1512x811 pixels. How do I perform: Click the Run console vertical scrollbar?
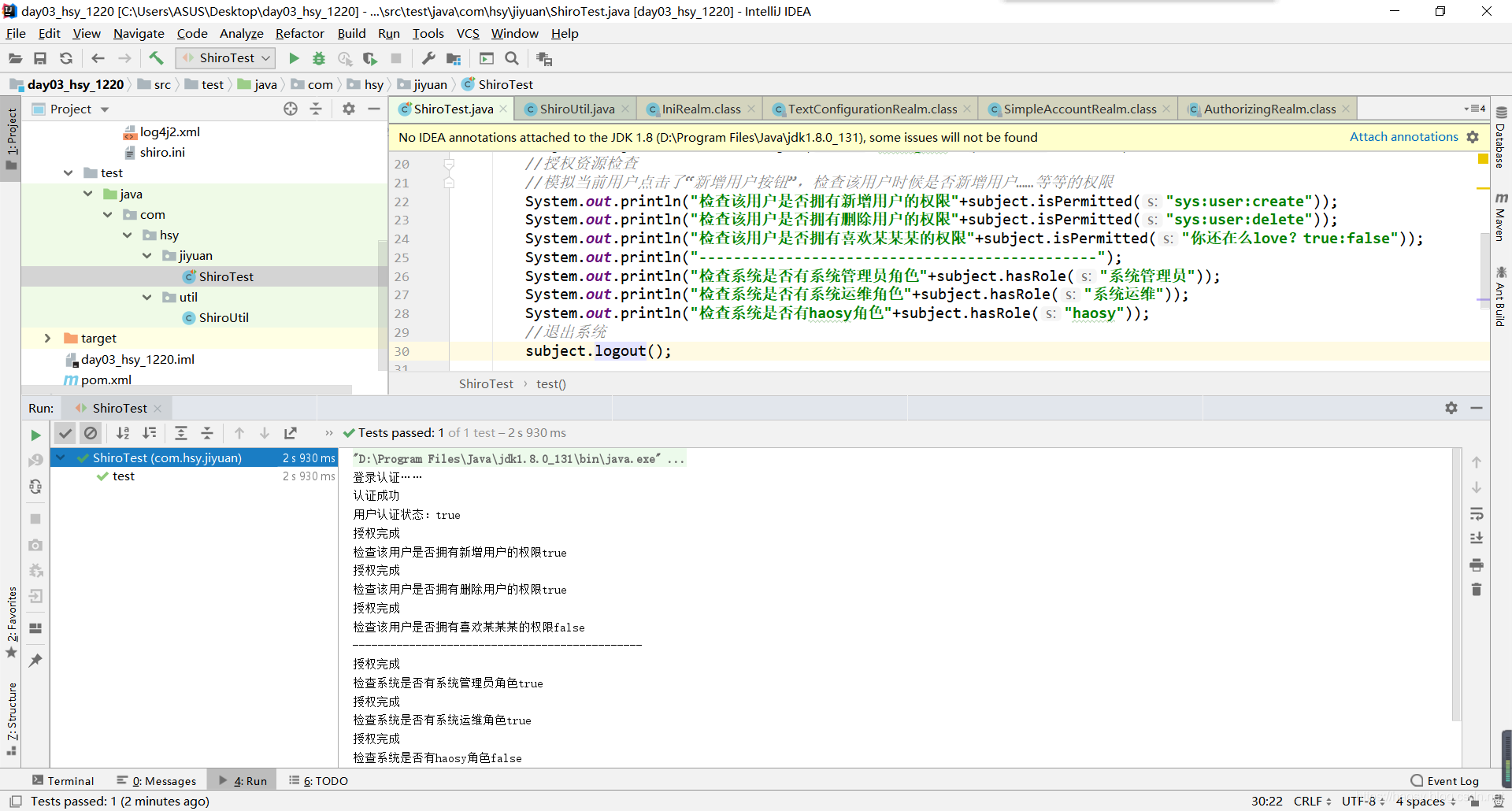click(1456, 584)
